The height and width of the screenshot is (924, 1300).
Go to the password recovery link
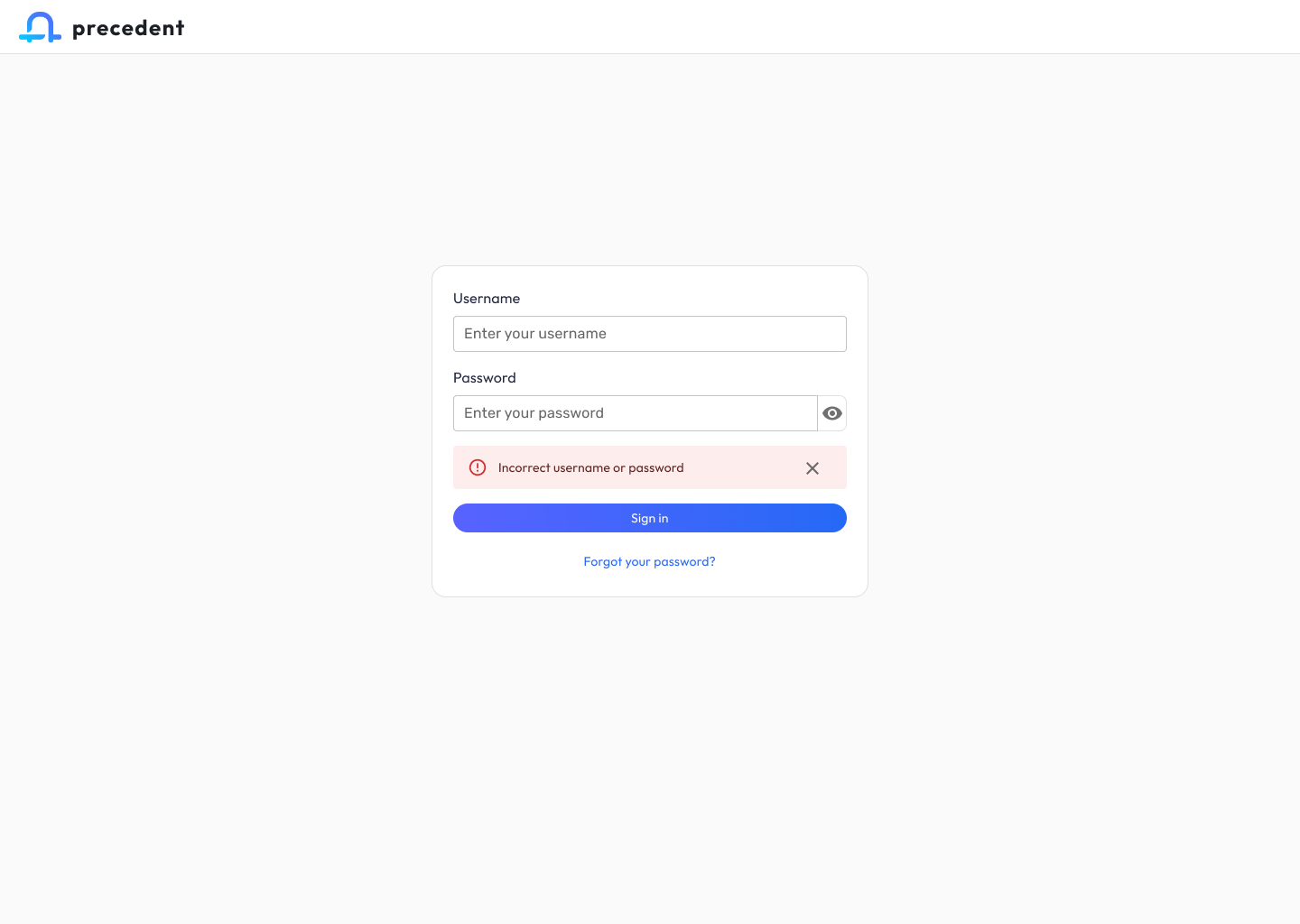pyautogui.click(x=649, y=561)
